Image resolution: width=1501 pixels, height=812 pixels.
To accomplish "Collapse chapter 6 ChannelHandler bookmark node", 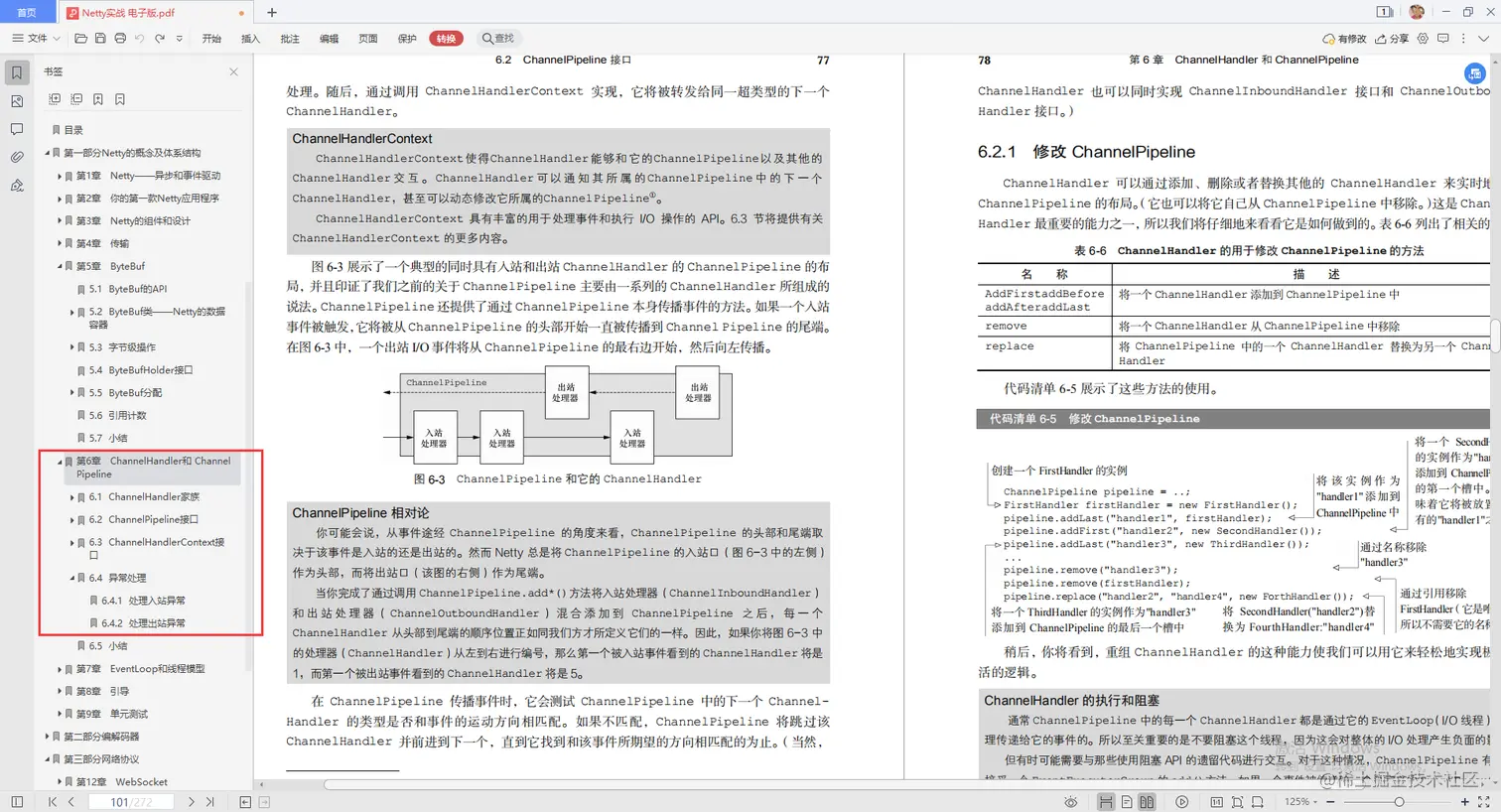I will (60, 461).
